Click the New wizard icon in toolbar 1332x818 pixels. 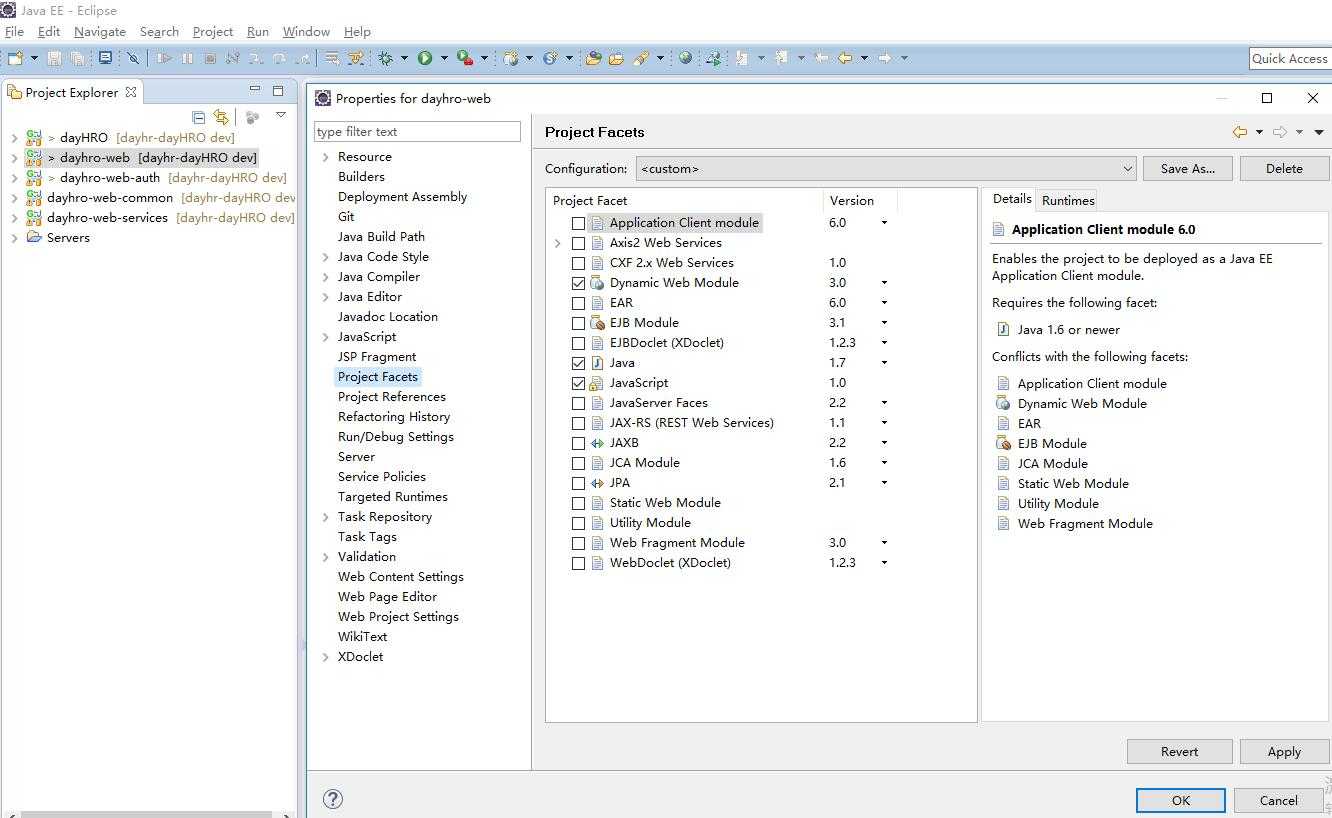[x=16, y=58]
